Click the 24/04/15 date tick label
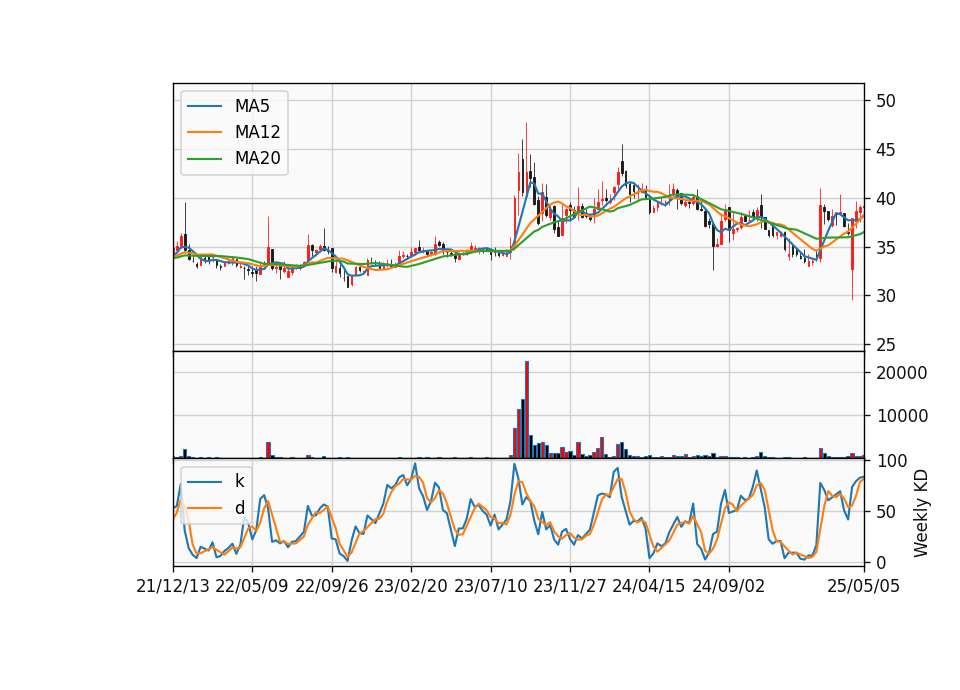The width and height of the screenshot is (960, 690). [649, 586]
